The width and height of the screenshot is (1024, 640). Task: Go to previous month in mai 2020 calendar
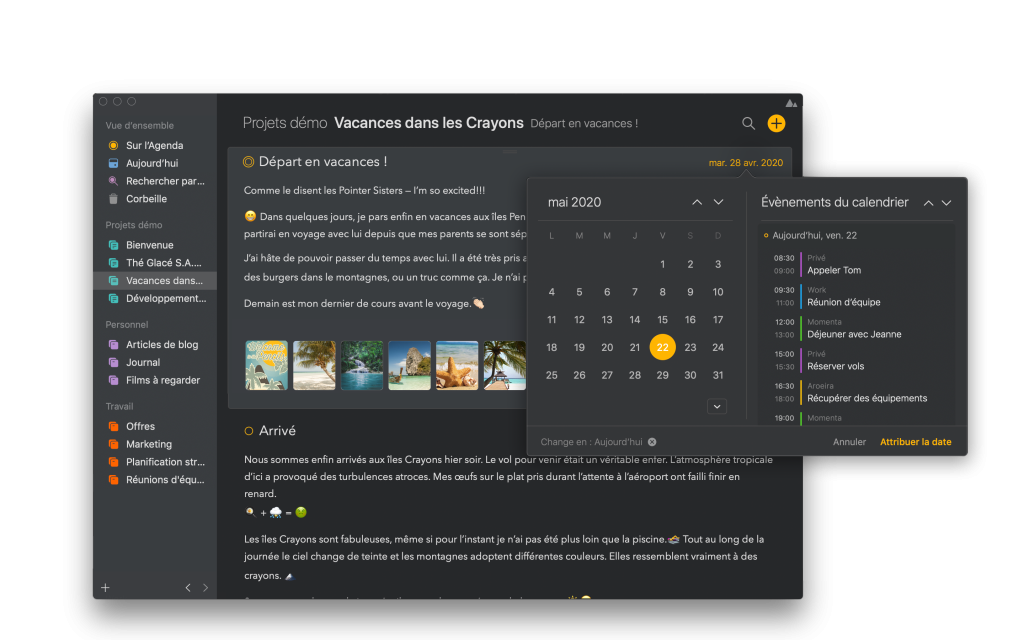point(697,203)
